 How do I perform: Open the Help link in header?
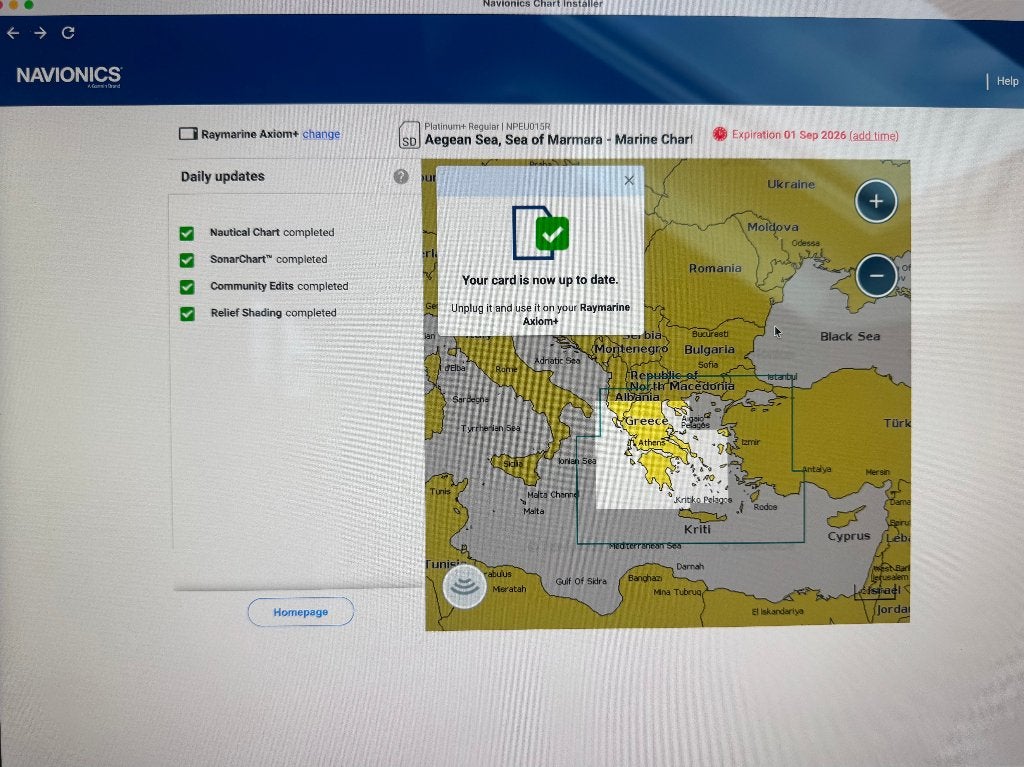click(1007, 81)
